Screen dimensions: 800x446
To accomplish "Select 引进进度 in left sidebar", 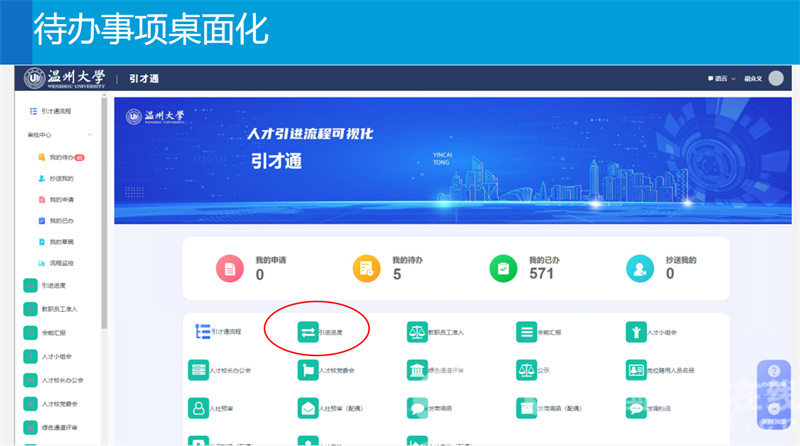I will [45, 285].
